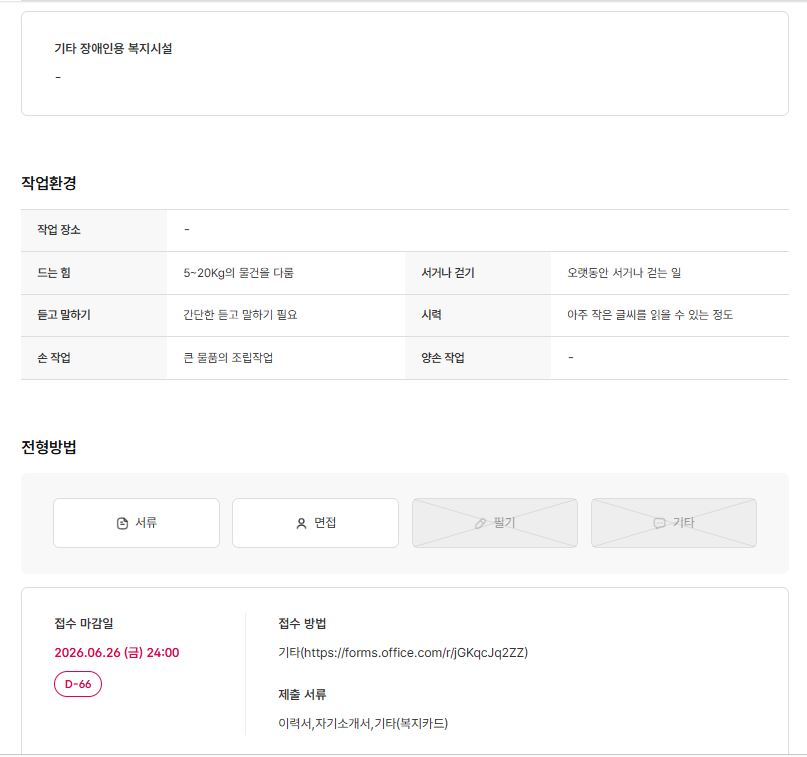Click the person icon beside 면접
This screenshot has width=807, height=757.
[x=301, y=523]
